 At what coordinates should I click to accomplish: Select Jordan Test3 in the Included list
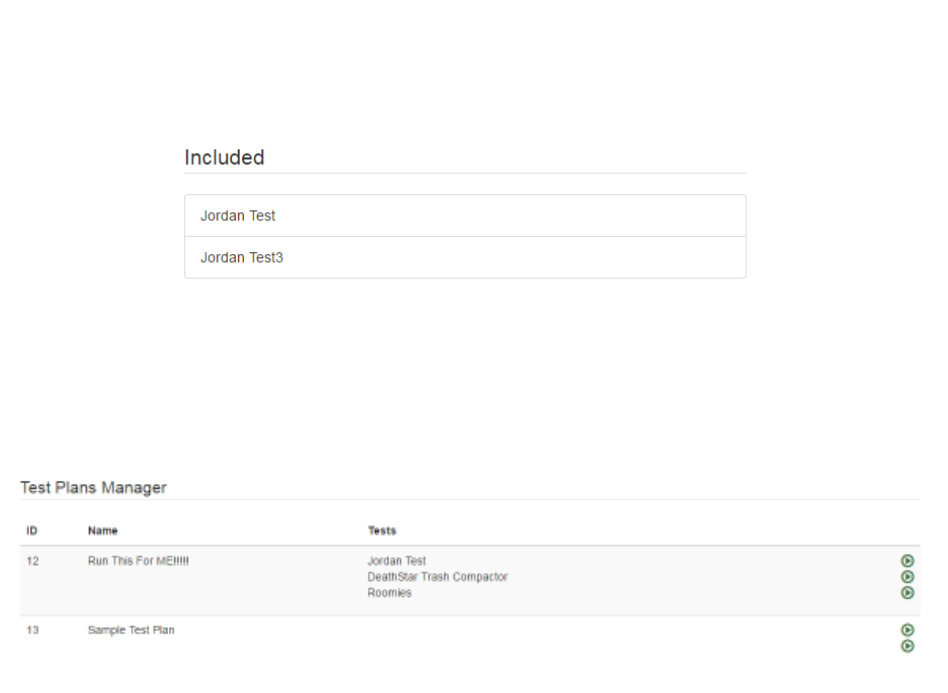(465, 258)
